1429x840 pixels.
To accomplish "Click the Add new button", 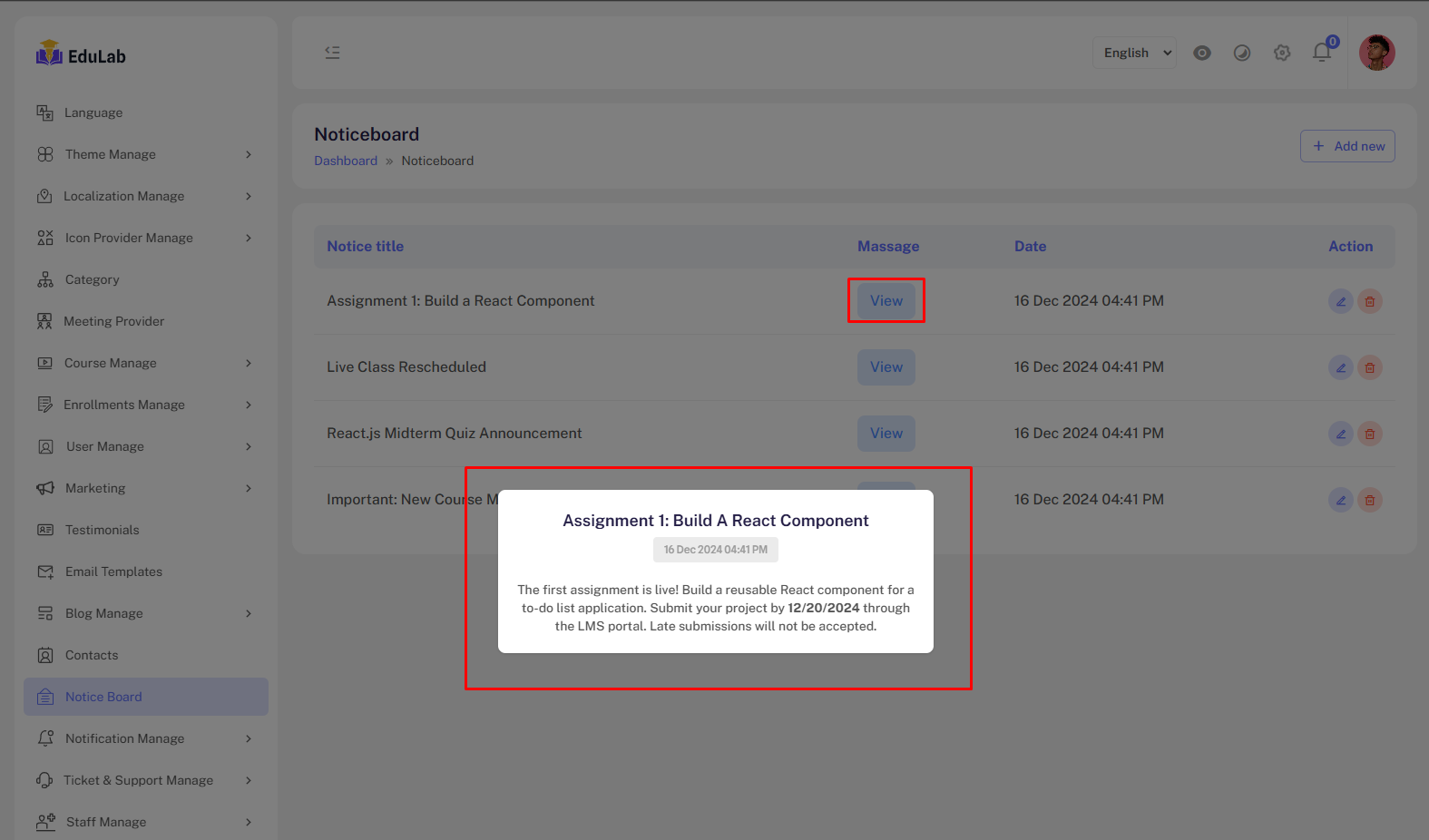I will 1347,146.
